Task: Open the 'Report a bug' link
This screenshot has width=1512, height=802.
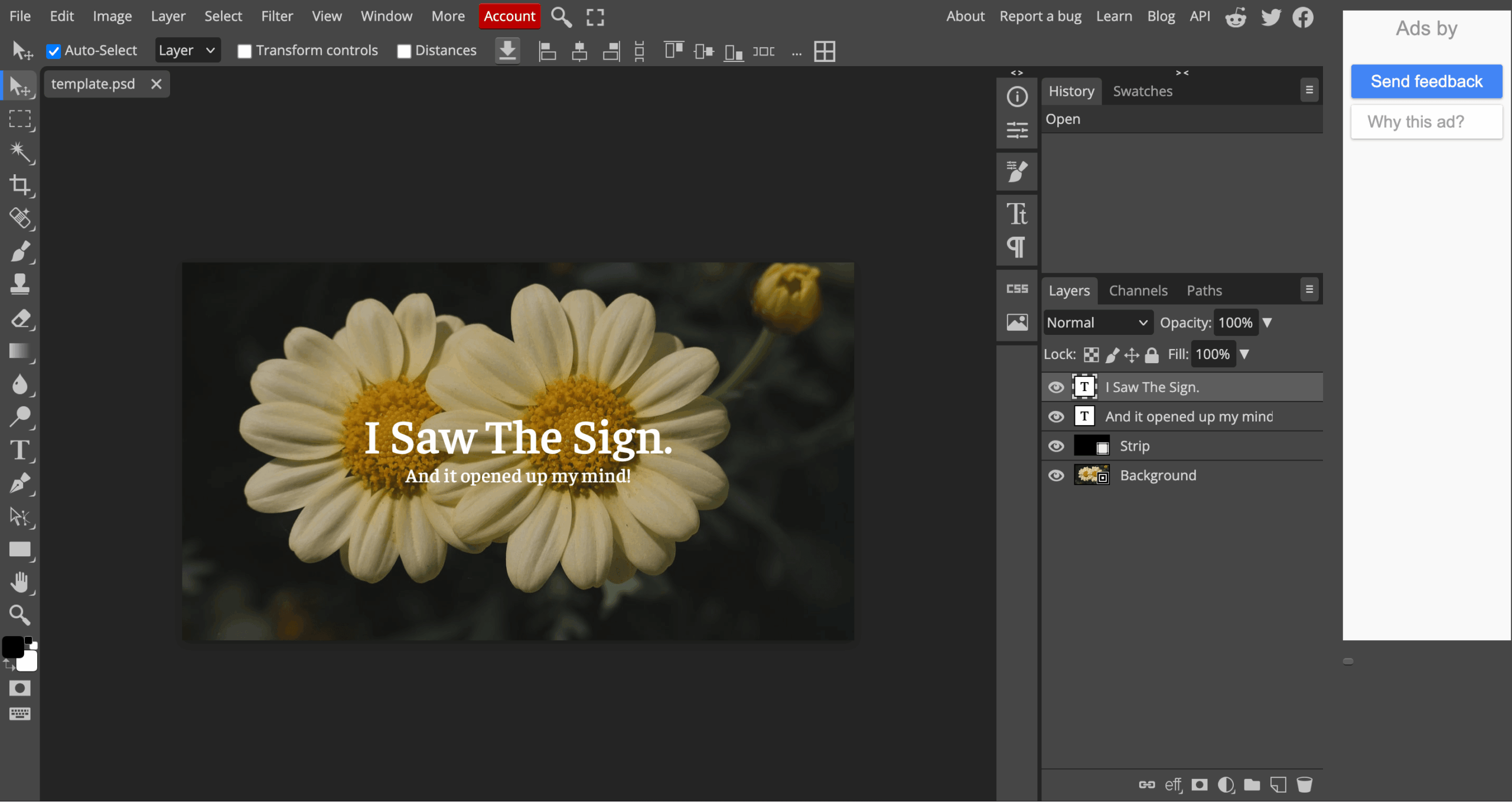Action: [1040, 17]
